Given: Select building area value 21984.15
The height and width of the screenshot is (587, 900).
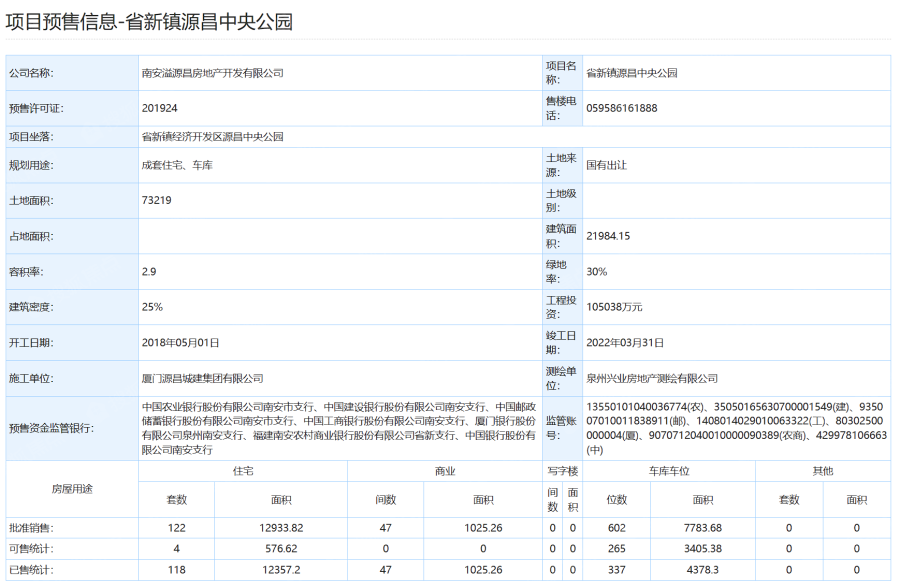Looking at the screenshot, I should click(x=608, y=236).
